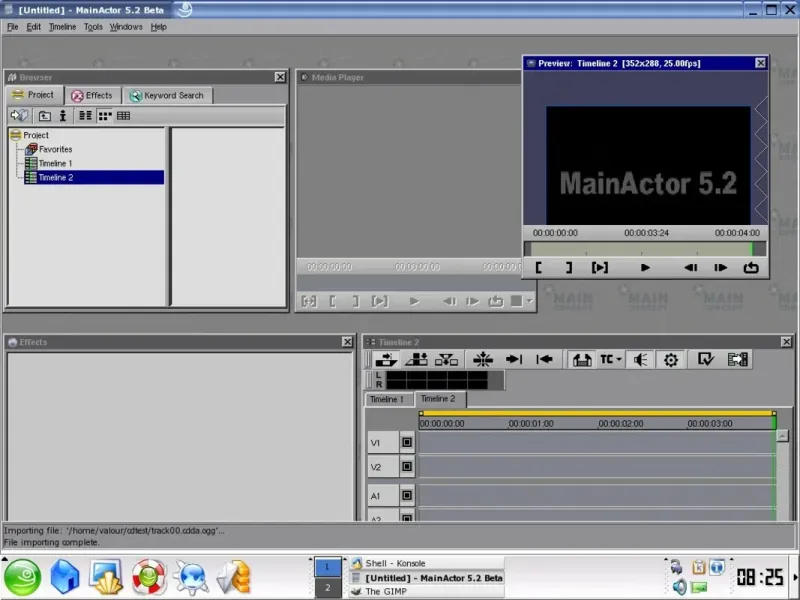
Task: Open the Effects tab in Browser
Action: tap(92, 95)
